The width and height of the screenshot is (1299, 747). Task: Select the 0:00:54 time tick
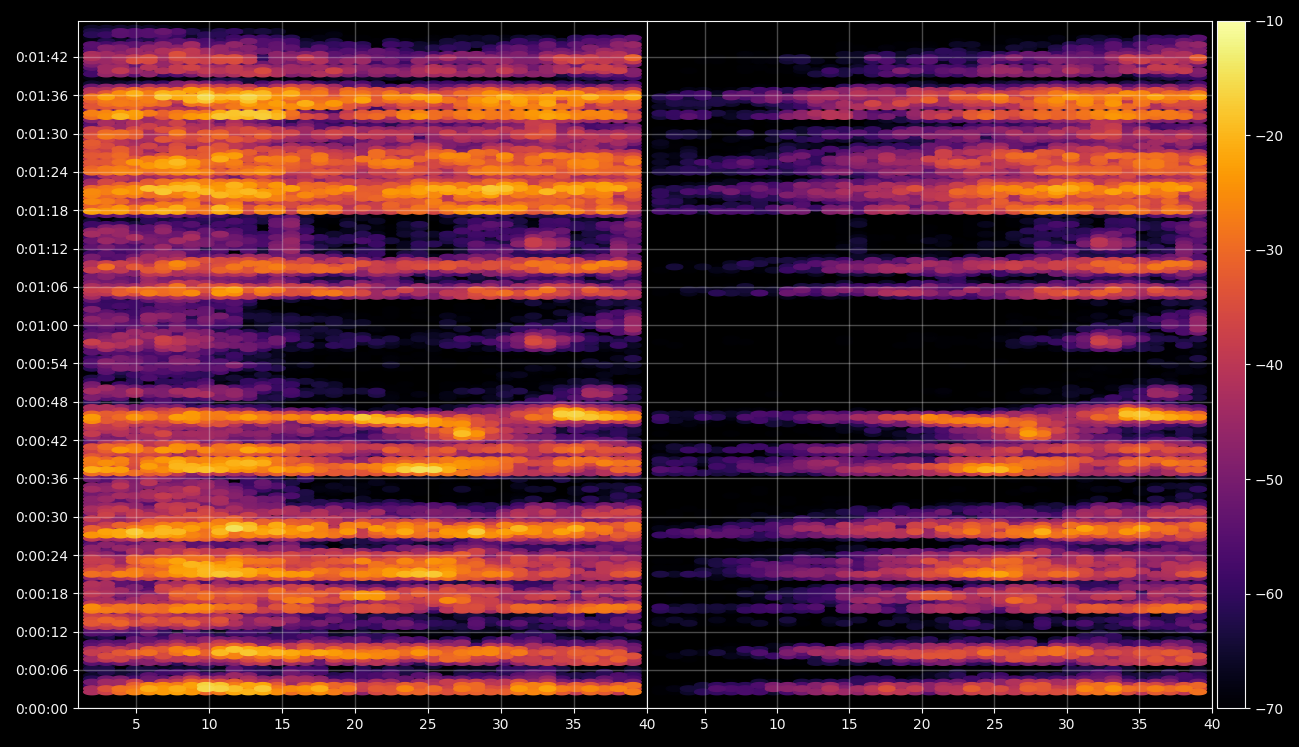pos(41,364)
